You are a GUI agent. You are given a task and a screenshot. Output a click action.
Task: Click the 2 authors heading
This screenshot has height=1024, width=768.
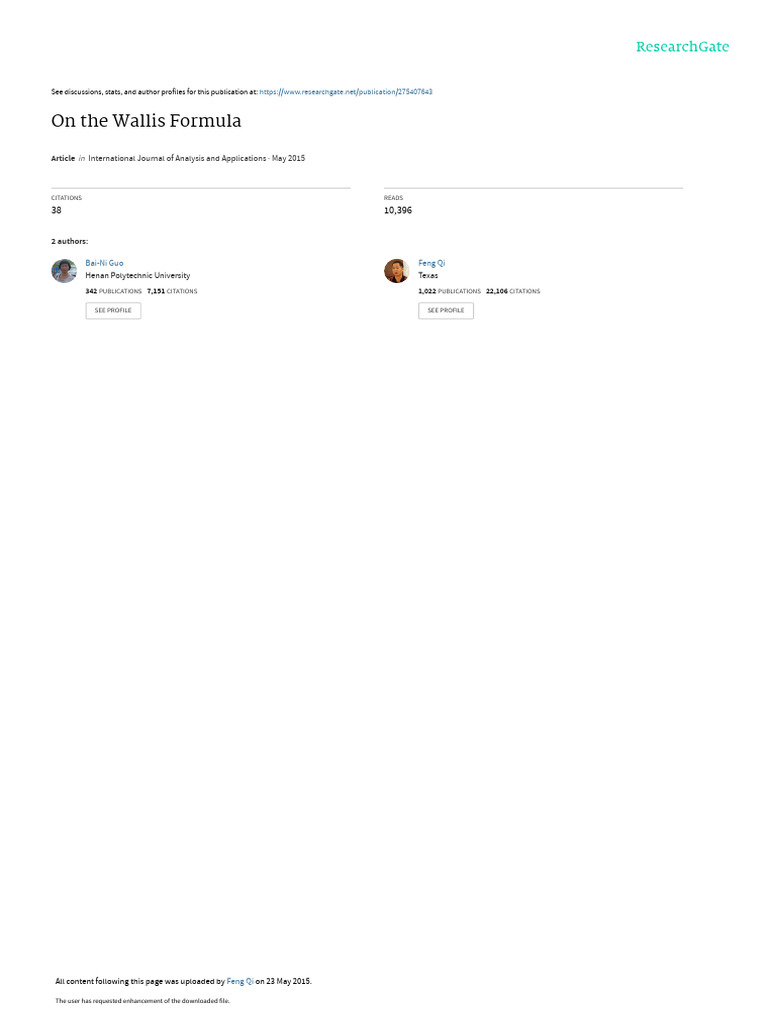point(69,242)
